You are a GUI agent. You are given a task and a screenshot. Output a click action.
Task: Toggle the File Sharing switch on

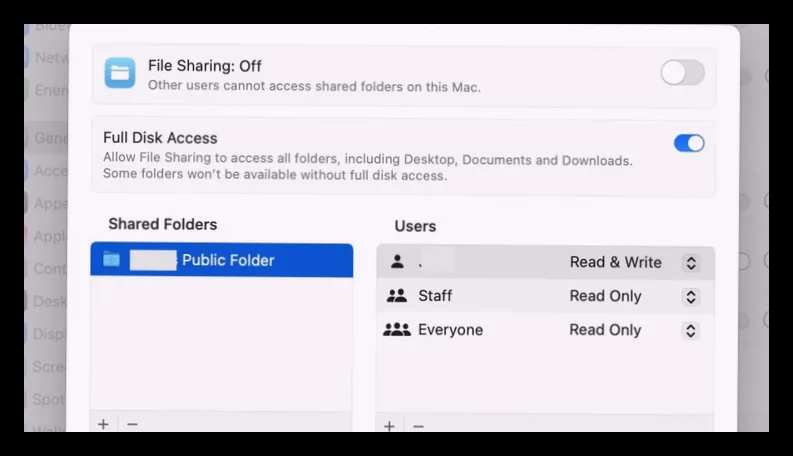[683, 73]
